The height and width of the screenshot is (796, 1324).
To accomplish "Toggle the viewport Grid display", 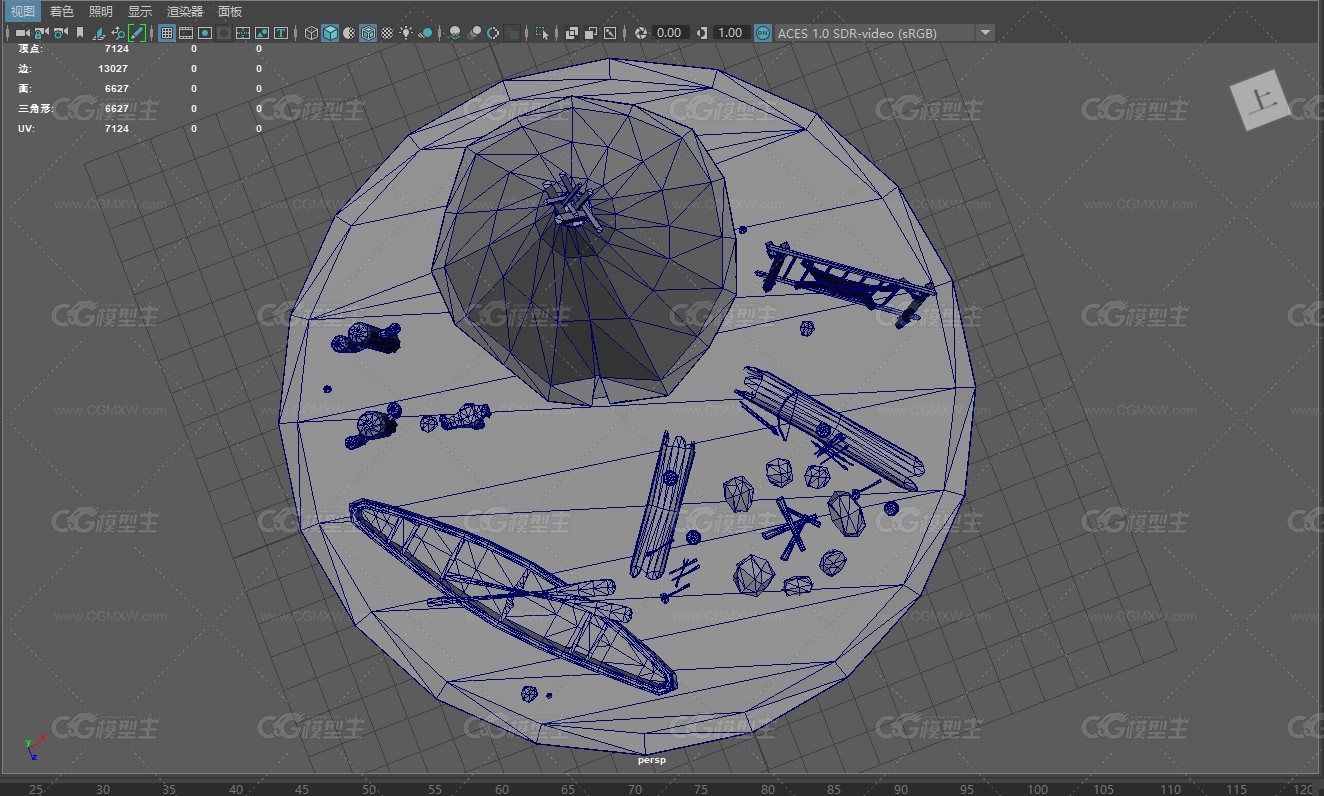I will 167,33.
